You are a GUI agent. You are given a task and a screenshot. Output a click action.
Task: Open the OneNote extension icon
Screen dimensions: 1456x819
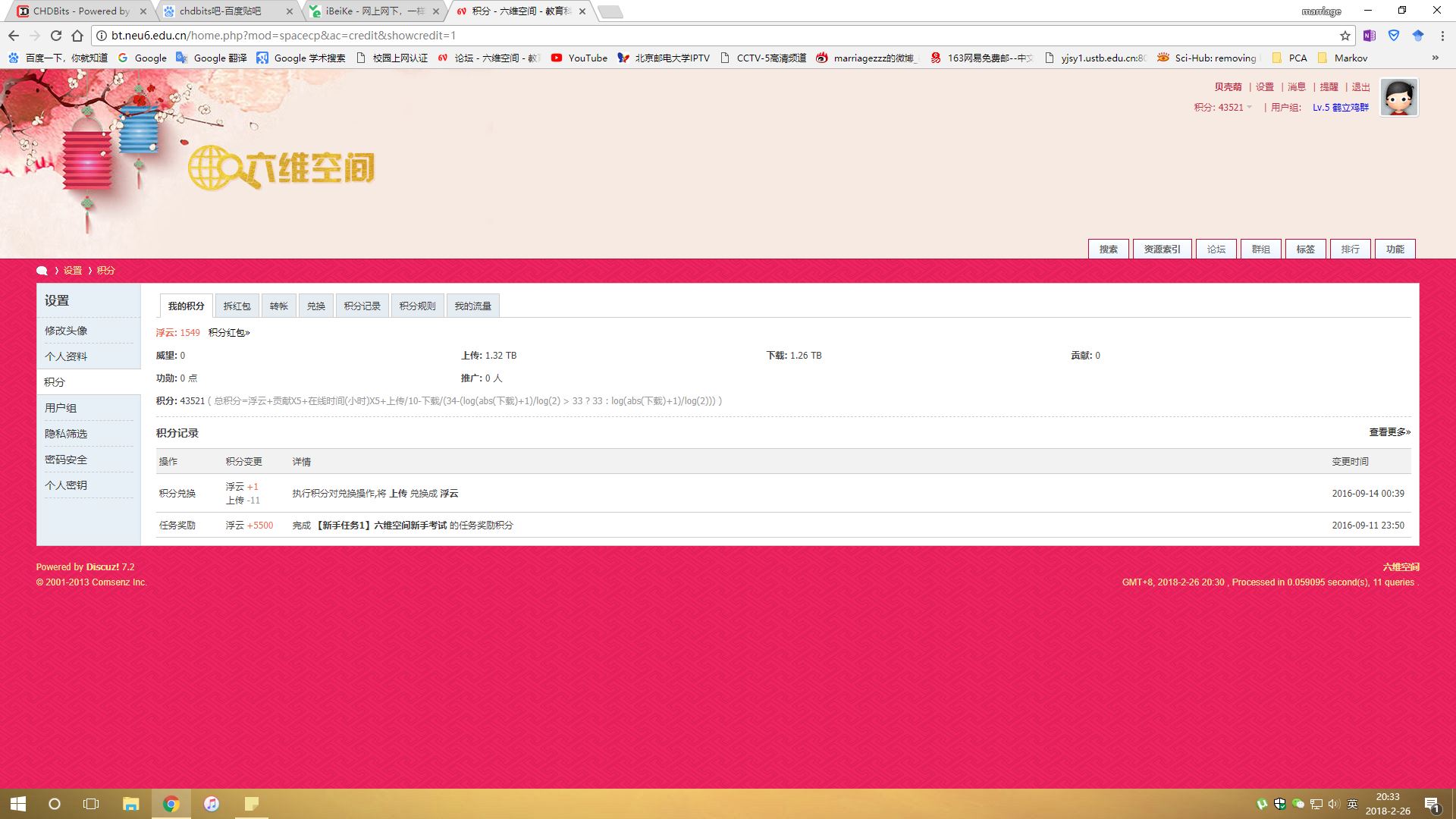1369,36
